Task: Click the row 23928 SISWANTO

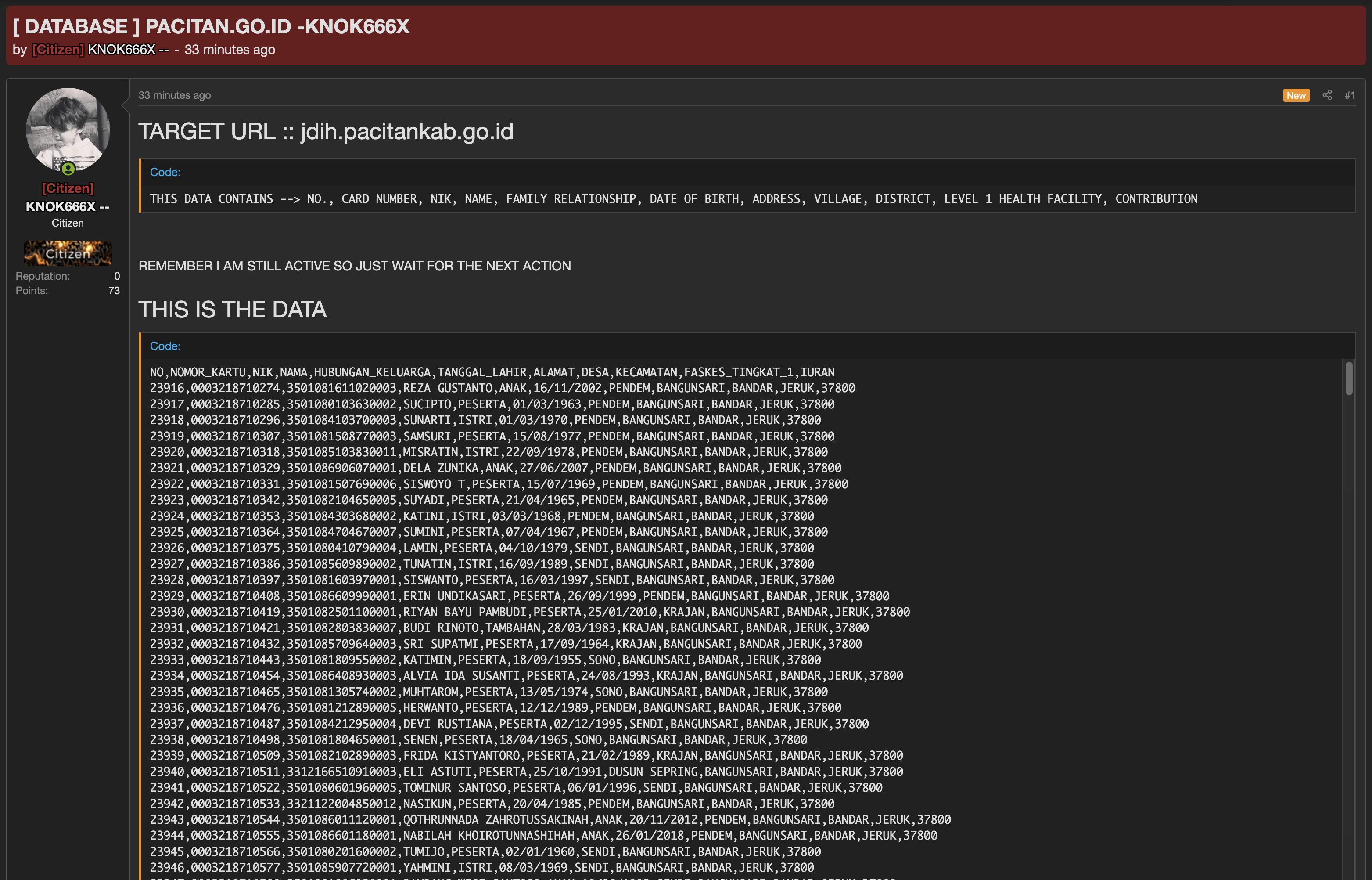Action: tap(492, 580)
